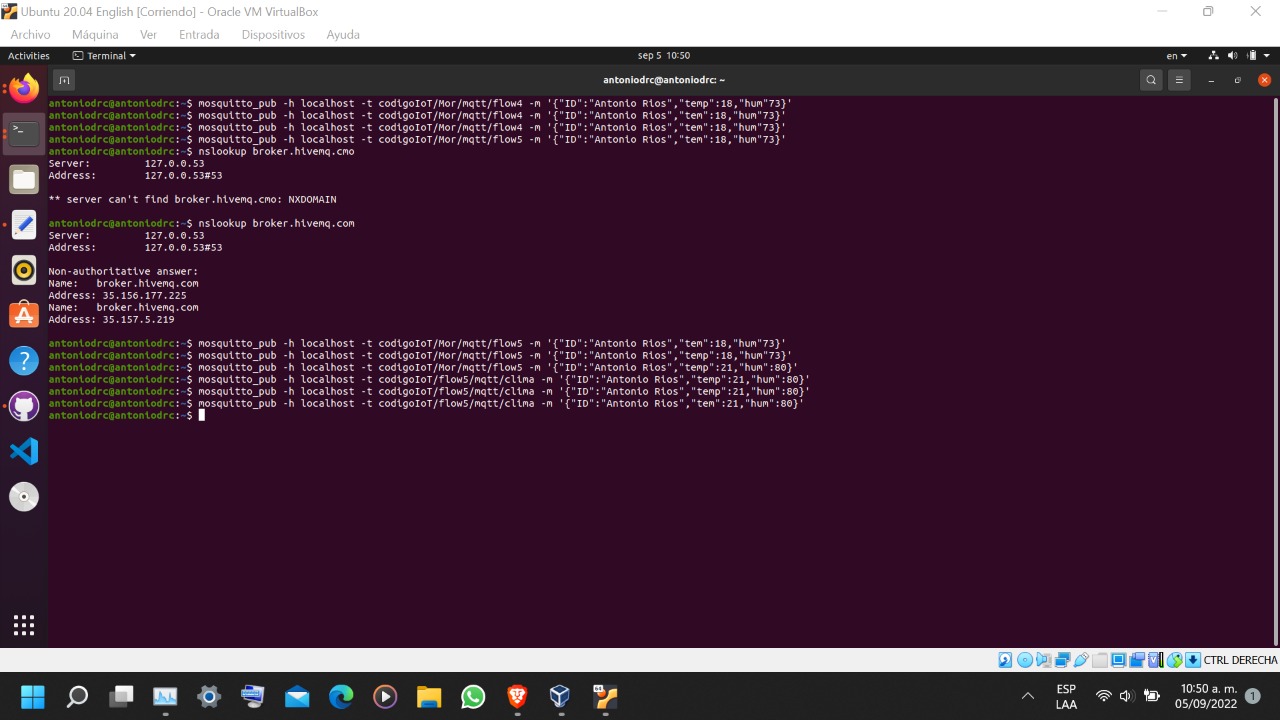Open Firefox from the Ubuntu dock
1280x720 pixels.
24,88
